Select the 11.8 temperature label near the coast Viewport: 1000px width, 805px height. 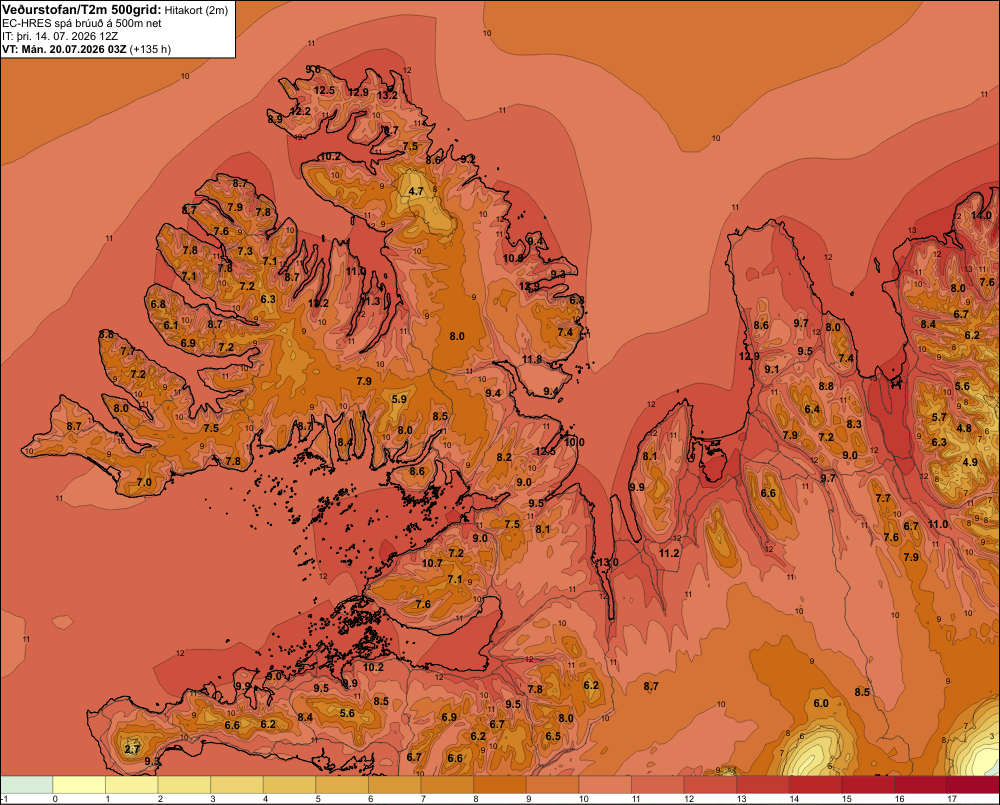(532, 360)
